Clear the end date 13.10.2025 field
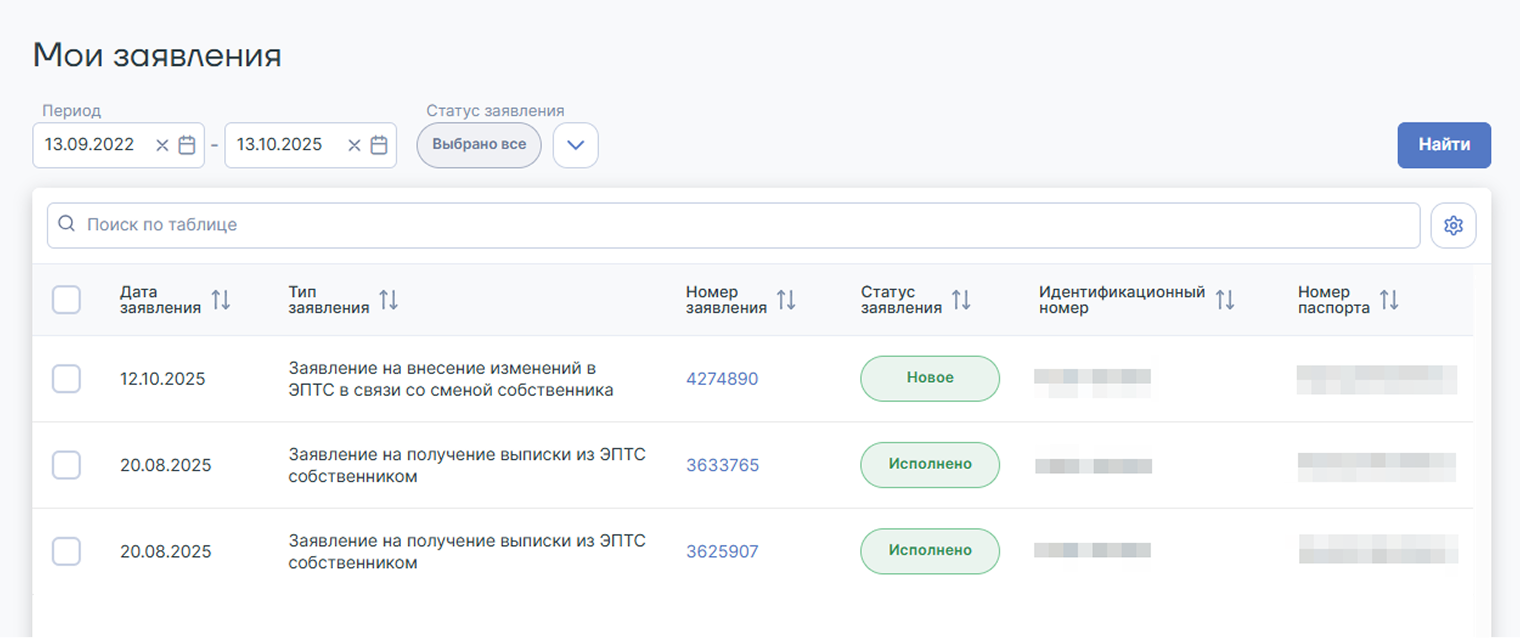1520x638 pixels. 354,145
